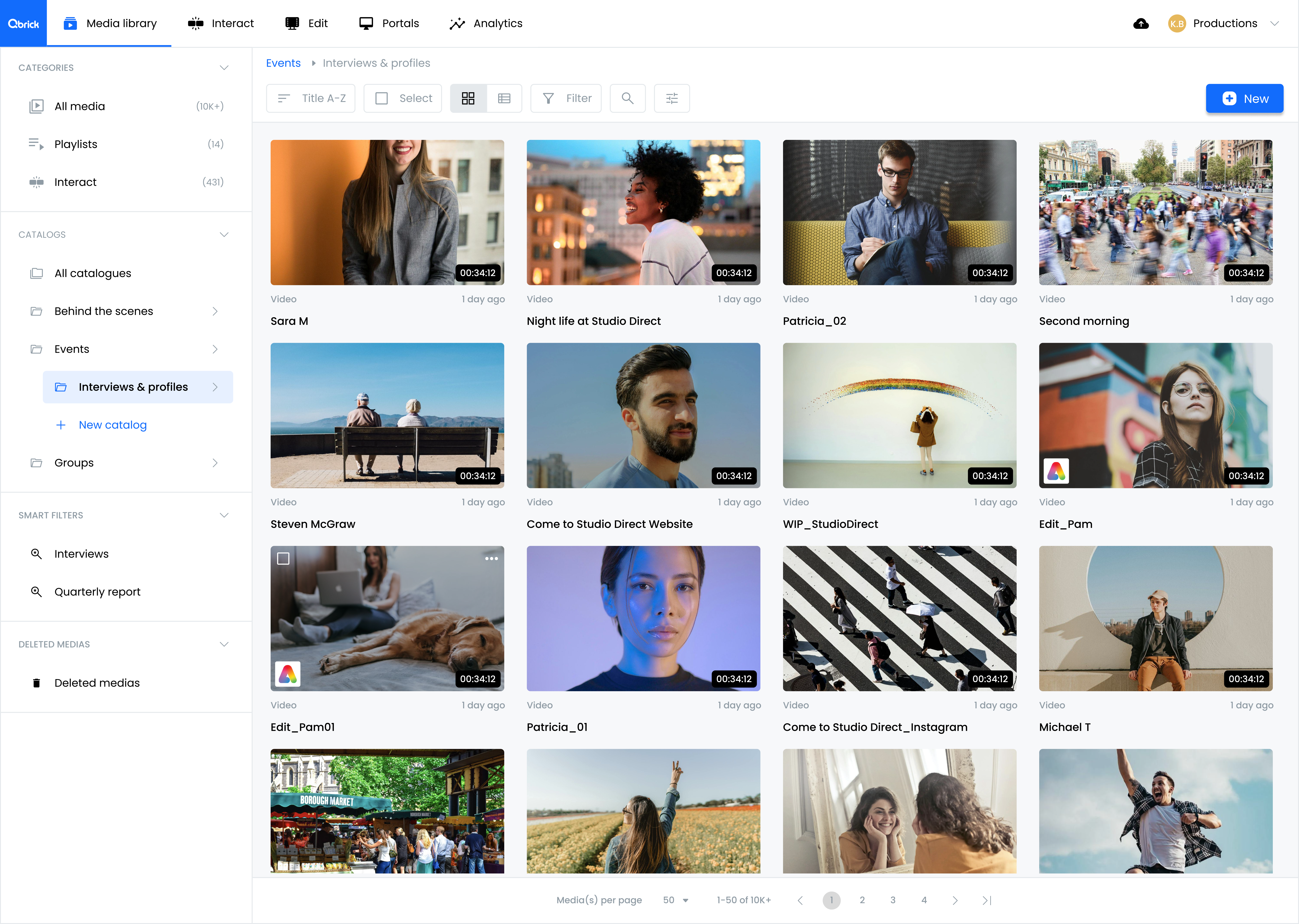Collapse the Deleted Medias section

(224, 644)
